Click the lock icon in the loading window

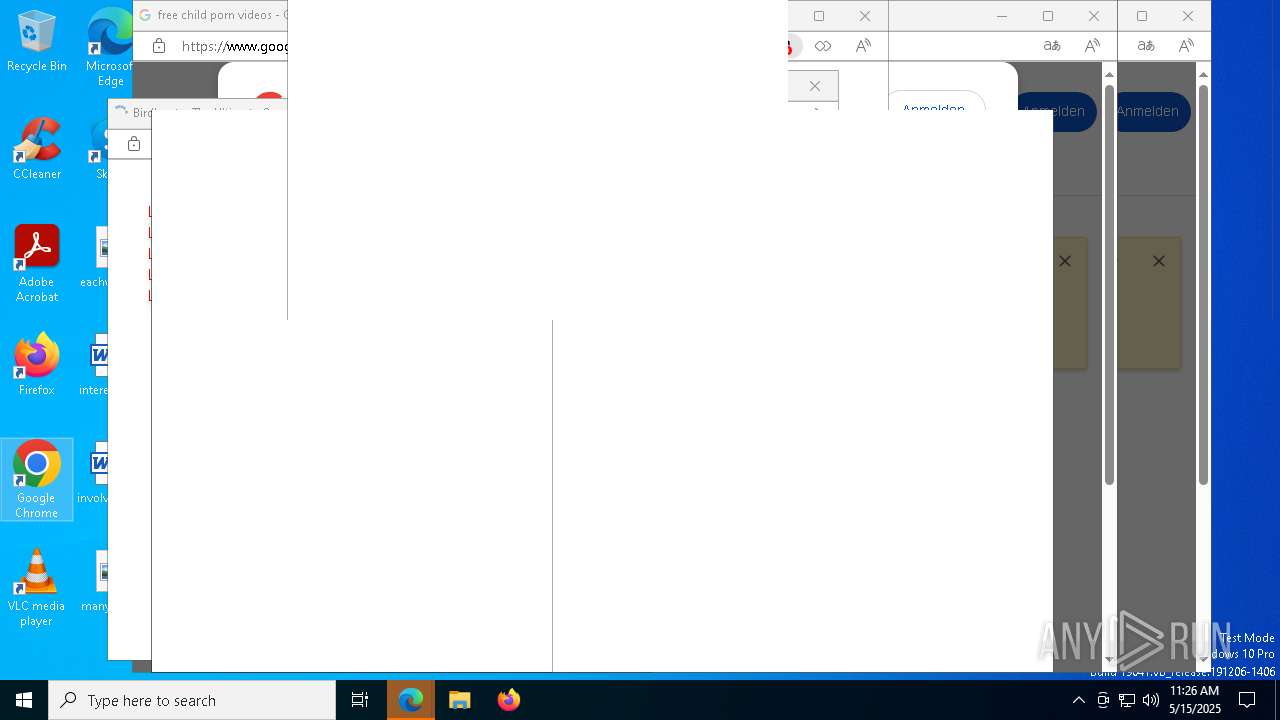point(134,144)
